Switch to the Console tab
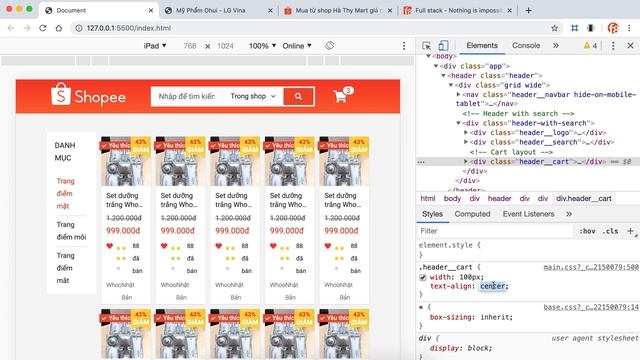 [x=526, y=45]
